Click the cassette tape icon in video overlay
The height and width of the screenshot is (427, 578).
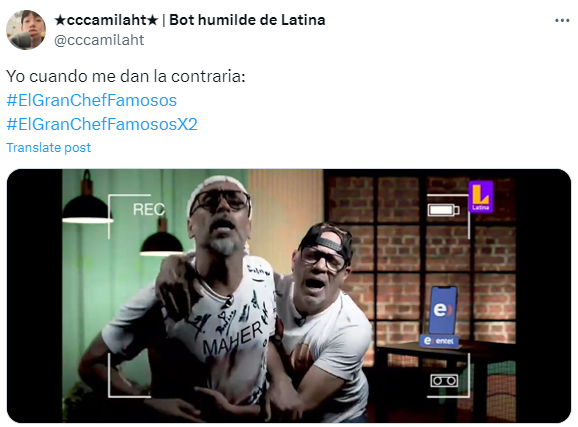[x=444, y=380]
